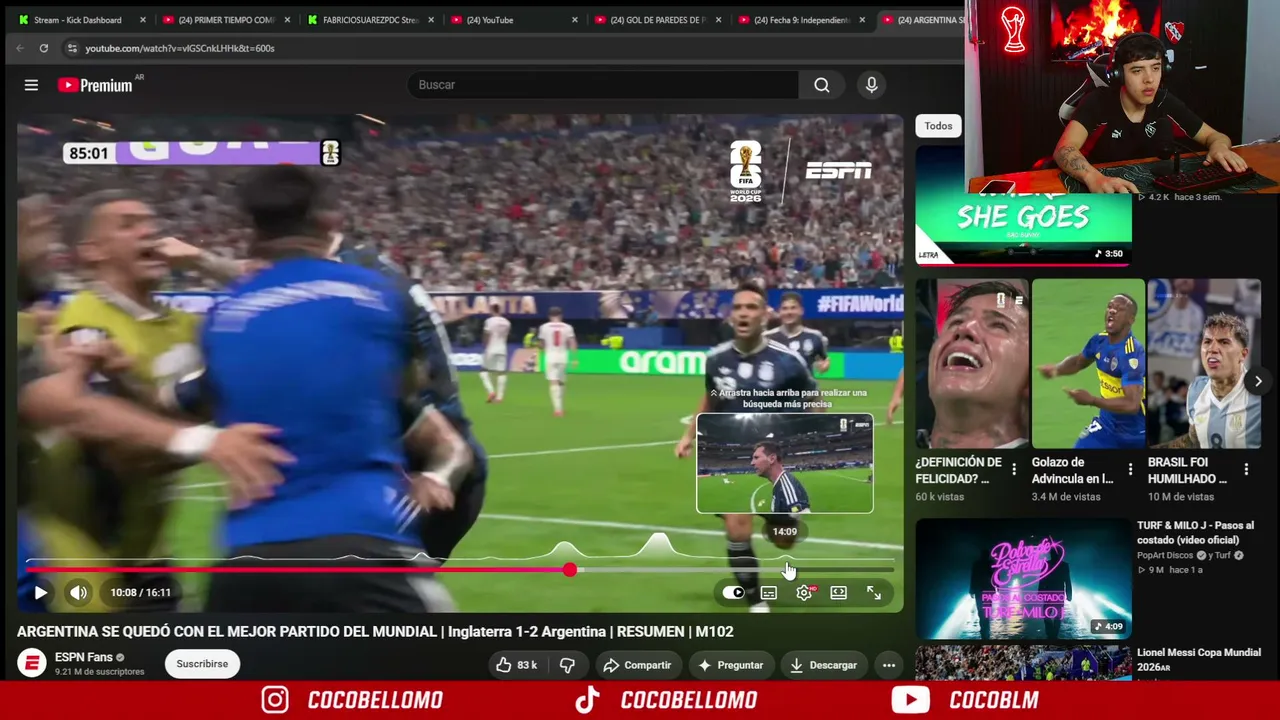This screenshot has height=720, width=1280.
Task: Mute the video with the speaker icon
Action: [x=79, y=593]
